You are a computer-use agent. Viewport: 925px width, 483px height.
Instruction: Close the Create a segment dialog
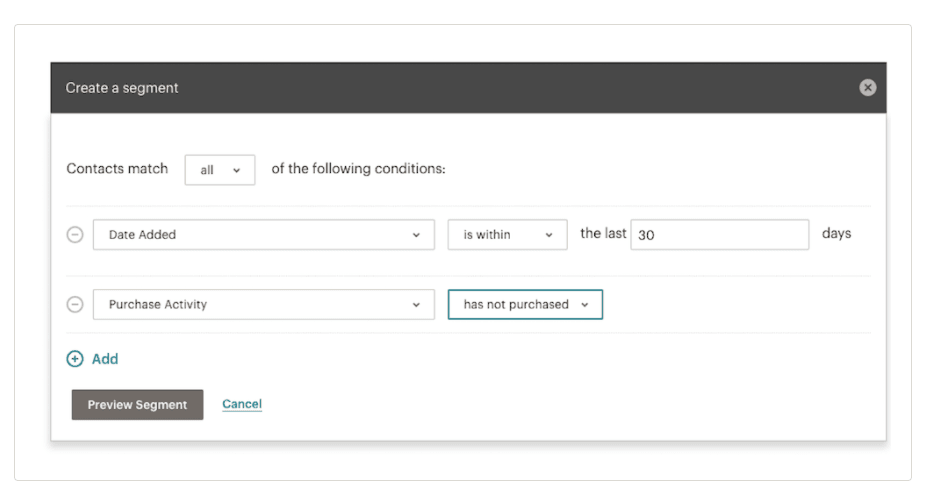867,88
